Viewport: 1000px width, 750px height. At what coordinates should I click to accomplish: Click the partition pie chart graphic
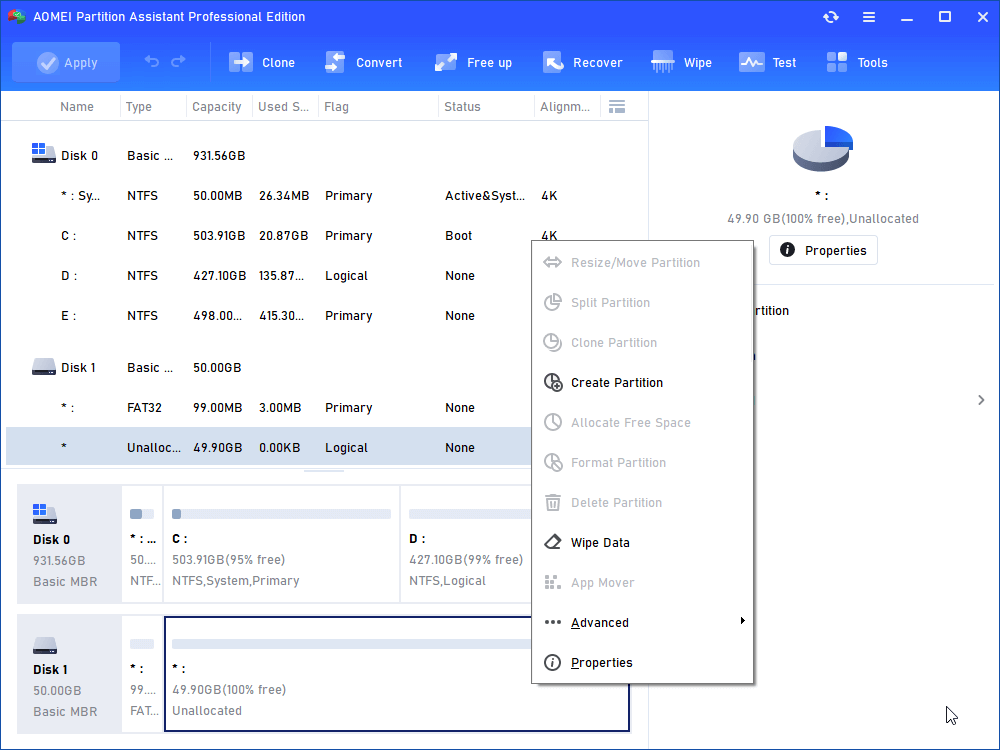[x=823, y=148]
